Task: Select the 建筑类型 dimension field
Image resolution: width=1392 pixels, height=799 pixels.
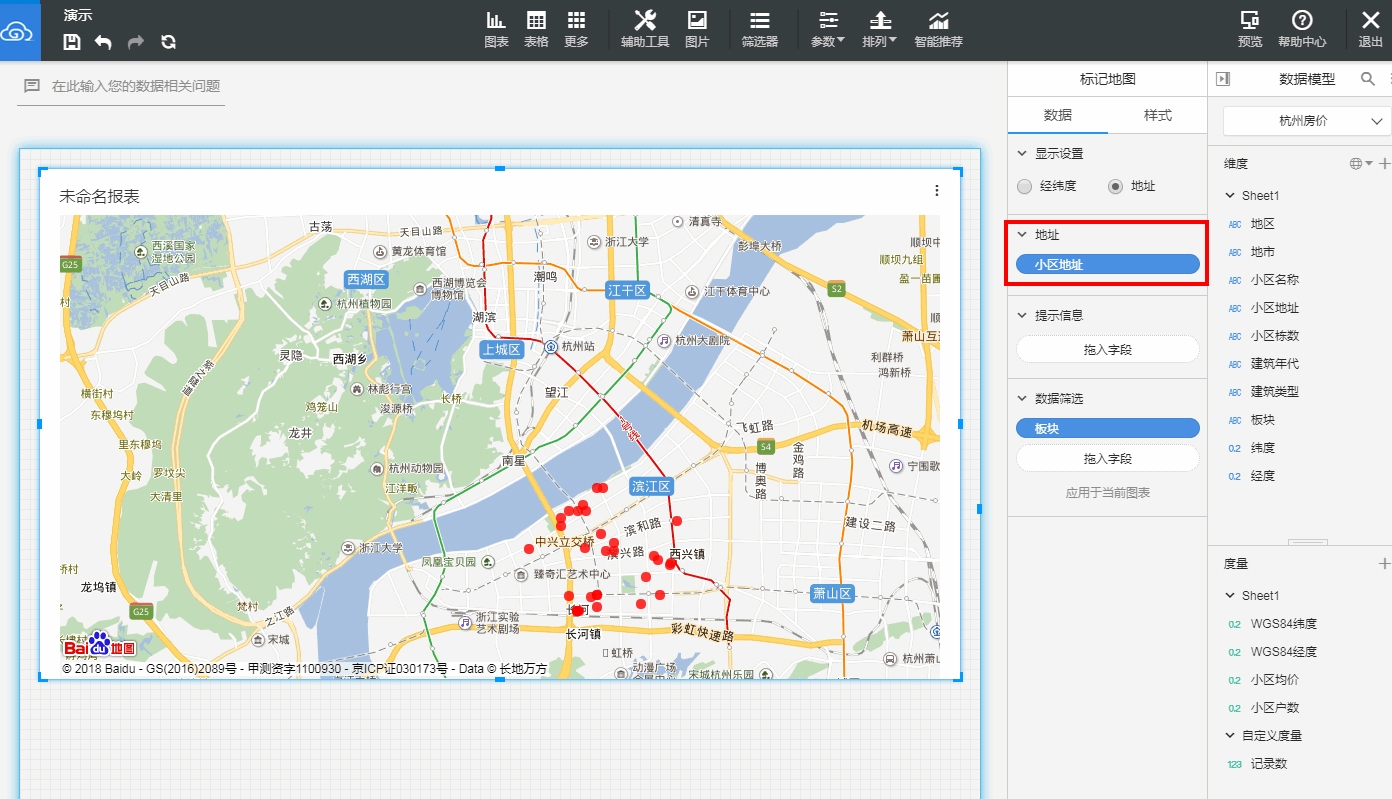Action: click(1275, 392)
